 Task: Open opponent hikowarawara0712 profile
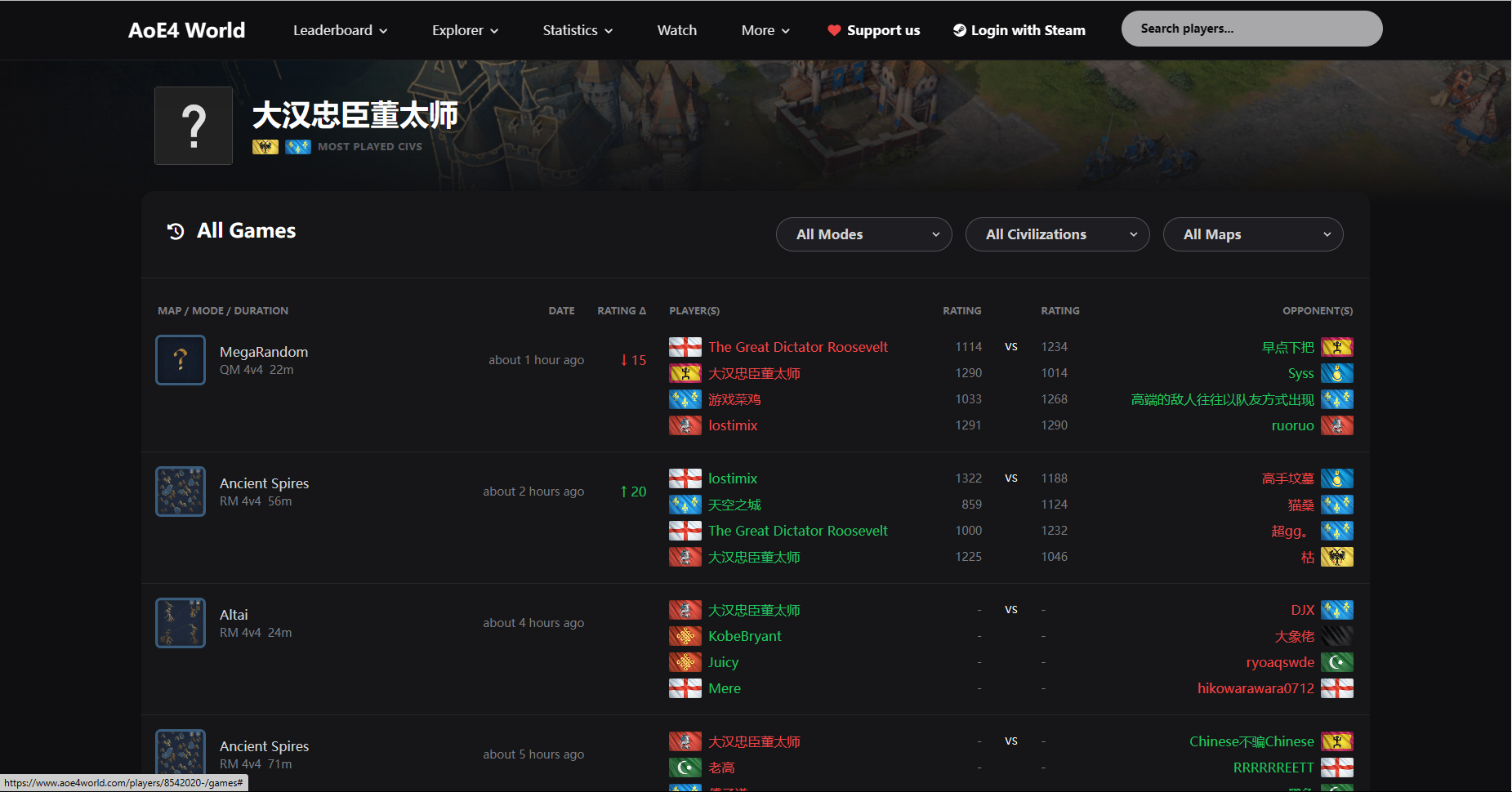pos(1256,688)
